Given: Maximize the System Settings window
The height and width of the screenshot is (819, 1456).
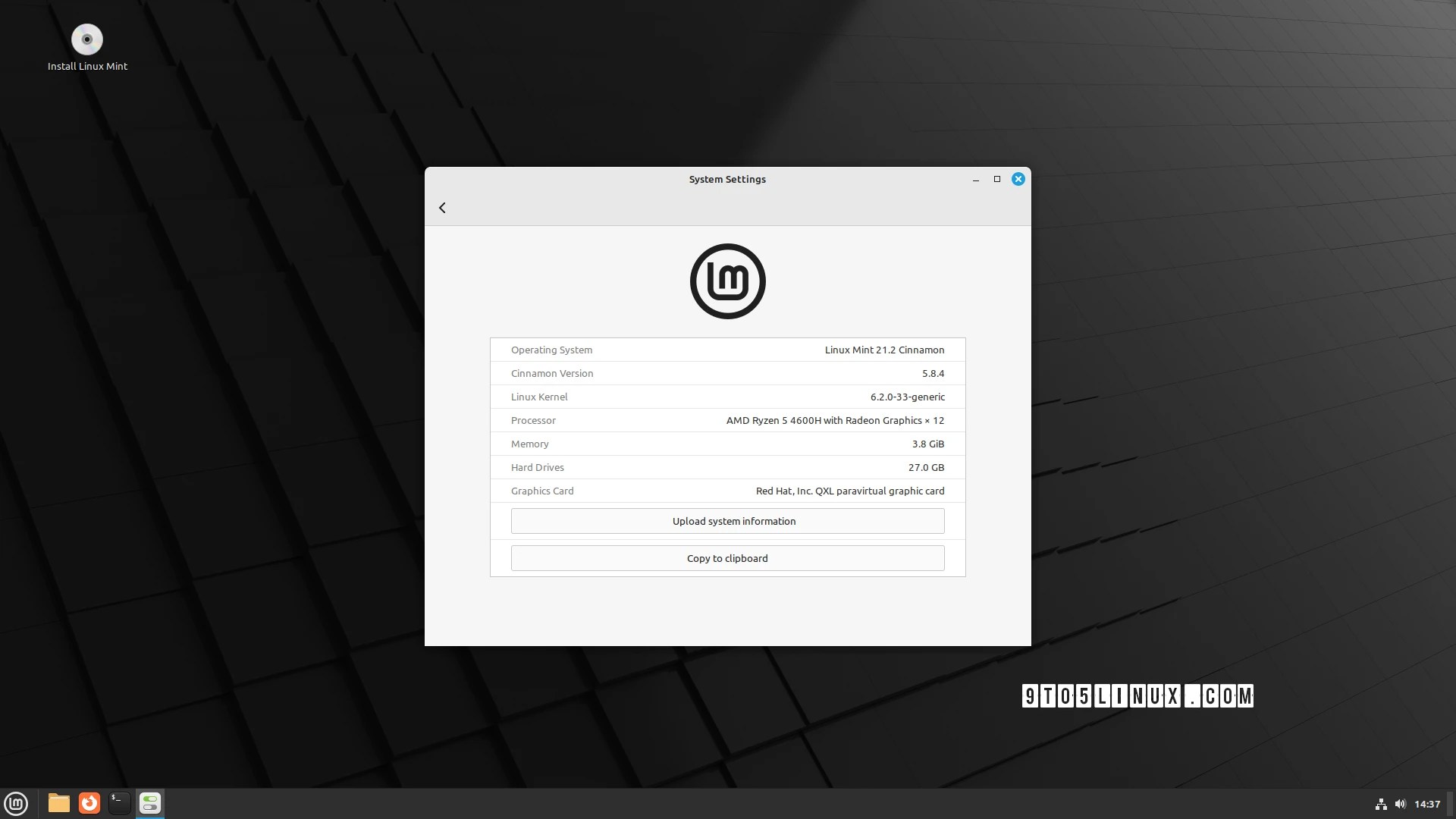Looking at the screenshot, I should coord(996,179).
